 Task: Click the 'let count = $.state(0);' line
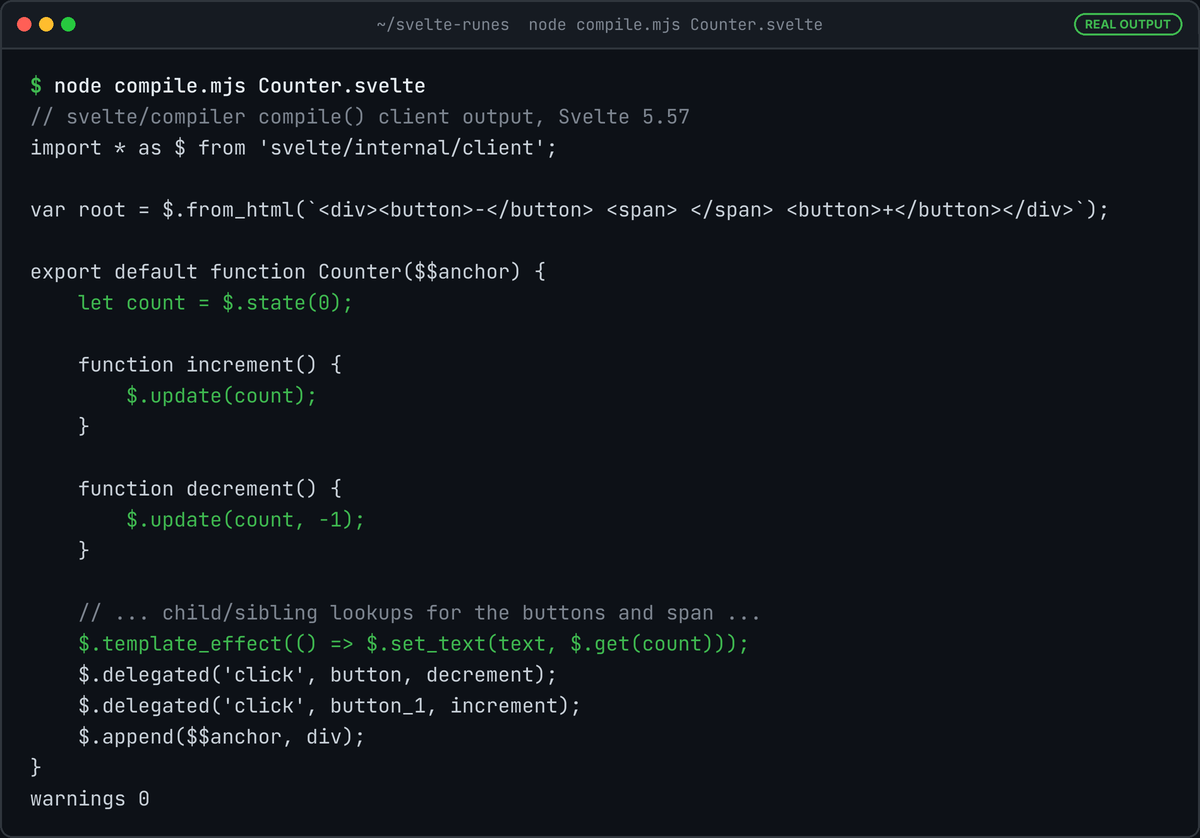coord(215,303)
